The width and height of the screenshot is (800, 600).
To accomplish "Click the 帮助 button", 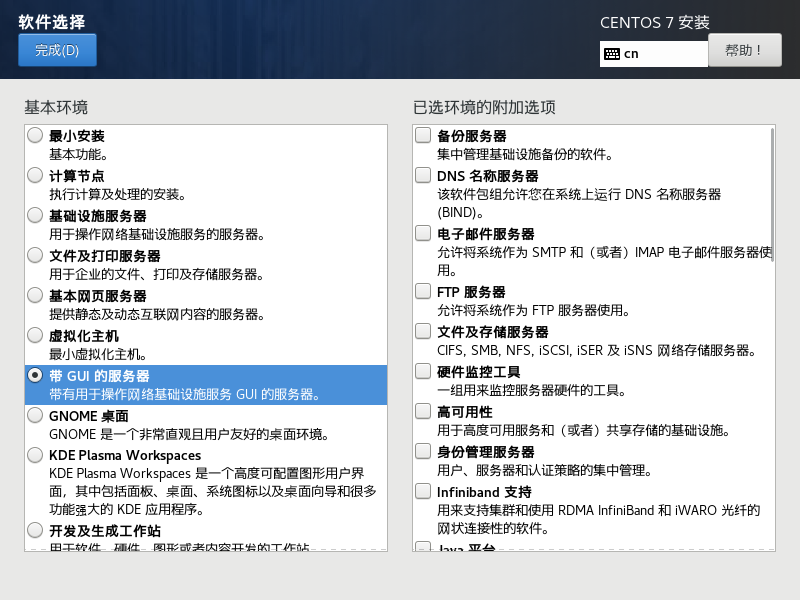I will click(745, 51).
